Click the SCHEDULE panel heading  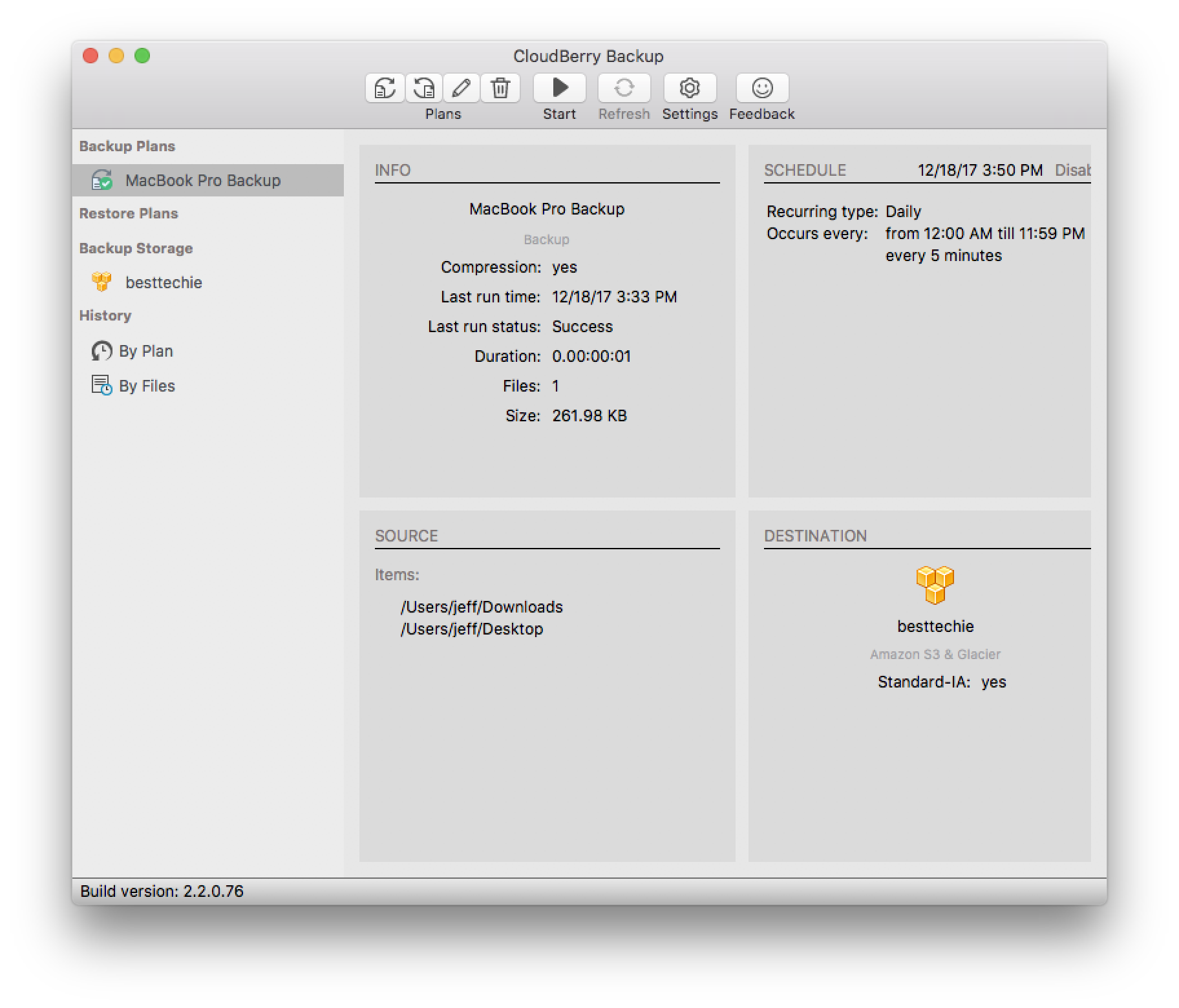(805, 170)
